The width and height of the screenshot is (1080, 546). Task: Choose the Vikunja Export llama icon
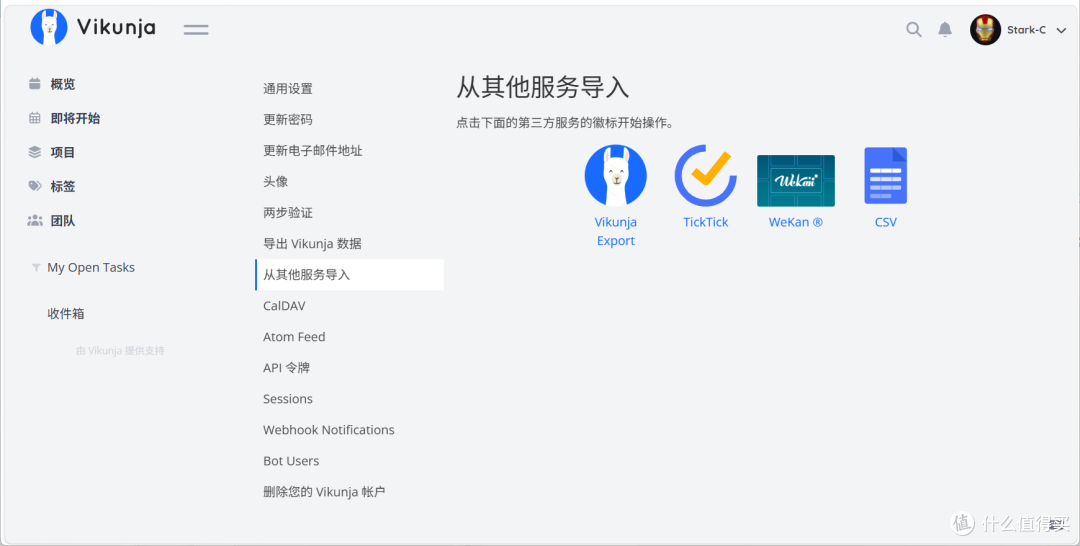tap(616, 176)
